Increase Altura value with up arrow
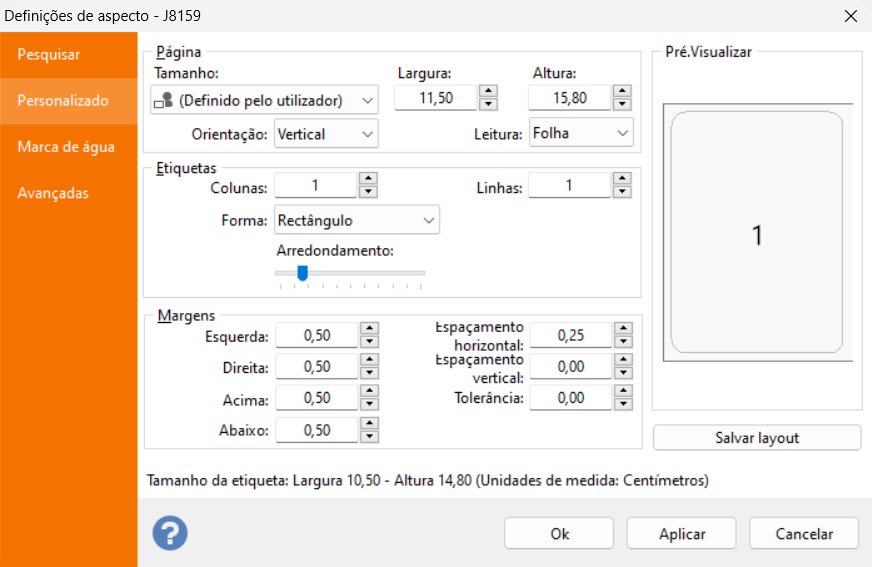 pos(622,91)
